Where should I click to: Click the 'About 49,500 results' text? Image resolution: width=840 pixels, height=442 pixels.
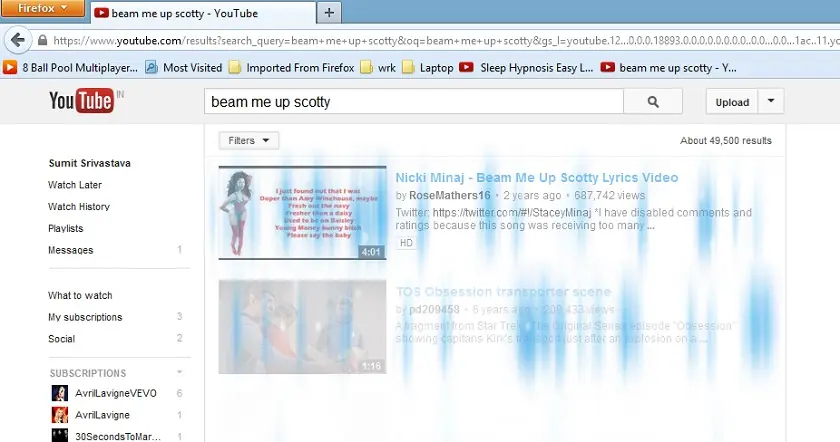(x=725, y=140)
